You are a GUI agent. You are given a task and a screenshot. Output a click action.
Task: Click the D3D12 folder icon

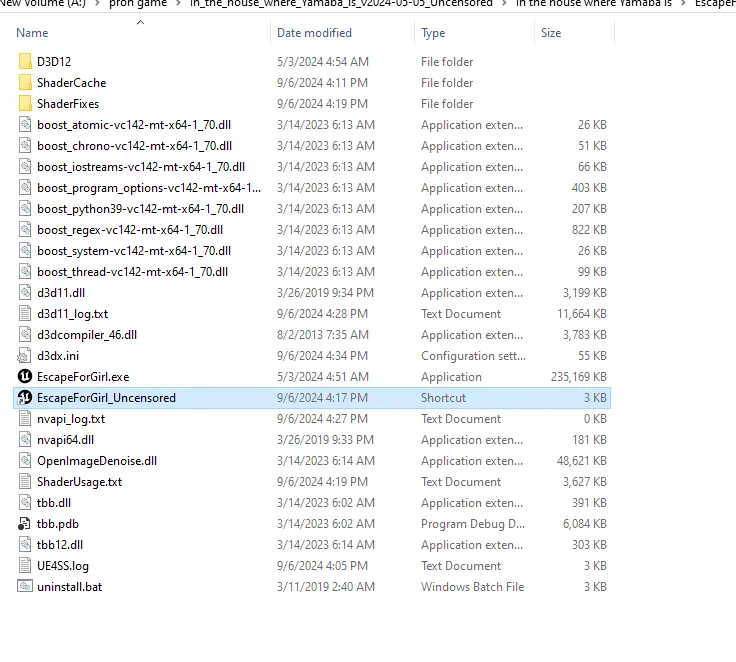coord(25,62)
